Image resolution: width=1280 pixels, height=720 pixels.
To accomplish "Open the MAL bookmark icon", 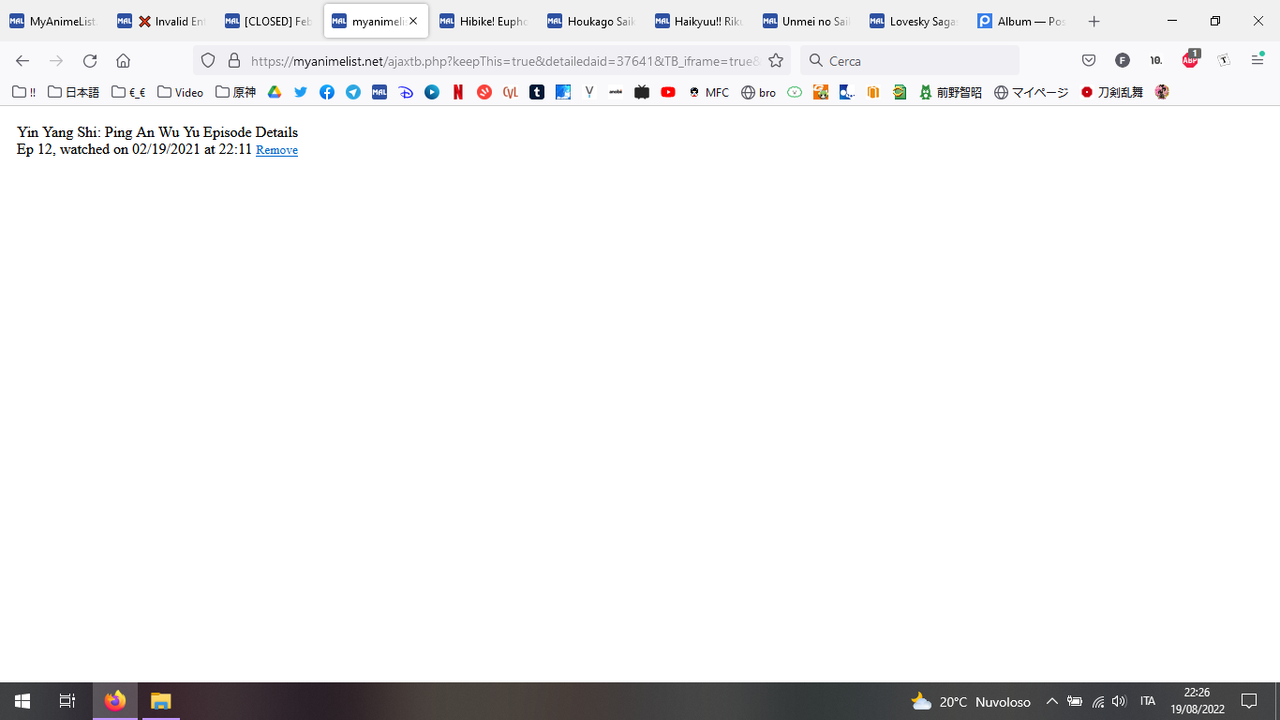I will tap(379, 92).
